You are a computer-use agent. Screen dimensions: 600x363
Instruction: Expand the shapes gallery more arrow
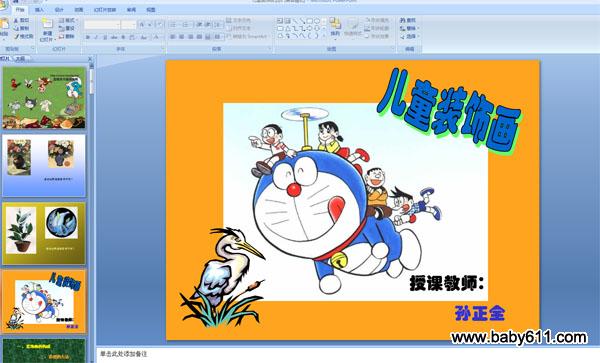pos(324,36)
